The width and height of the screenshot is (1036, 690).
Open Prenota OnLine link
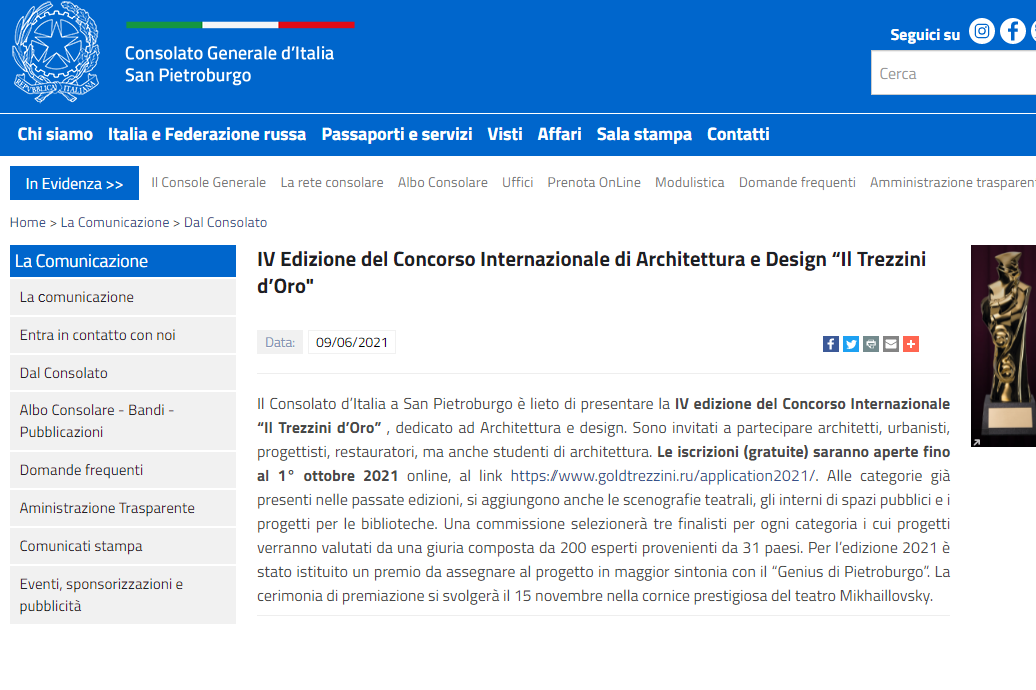(x=594, y=182)
